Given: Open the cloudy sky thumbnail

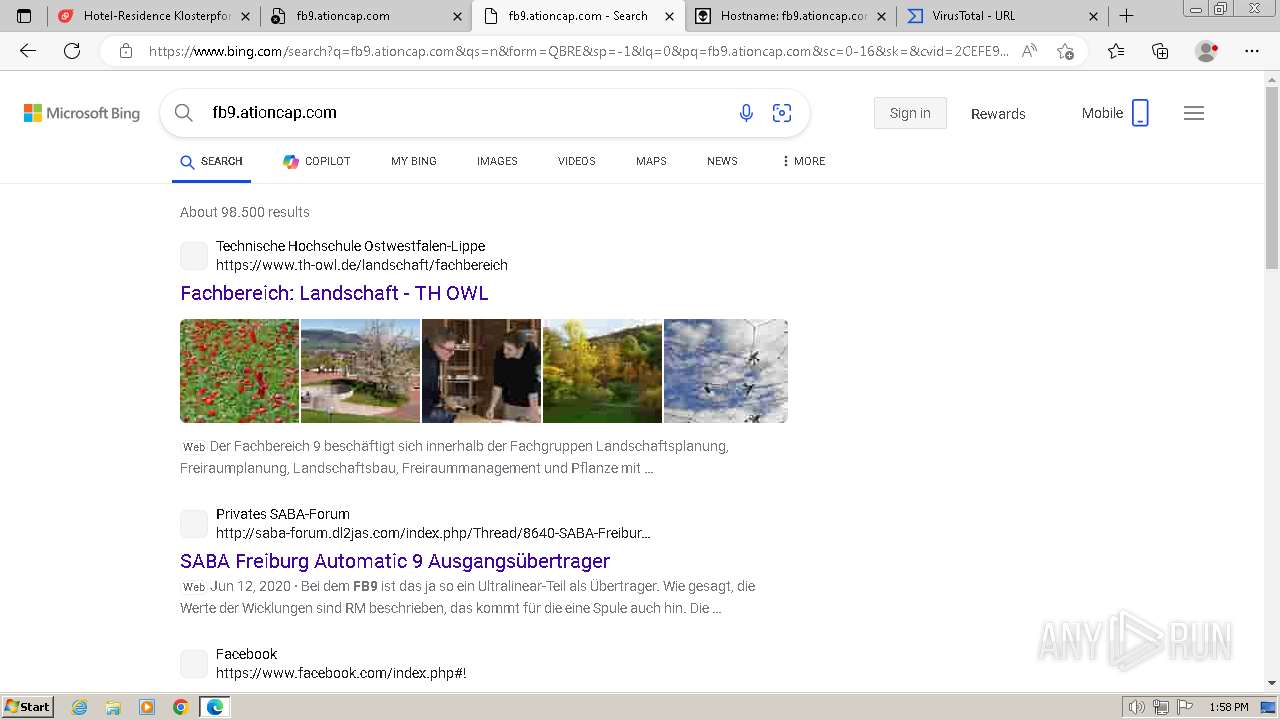Looking at the screenshot, I should pyautogui.click(x=726, y=371).
